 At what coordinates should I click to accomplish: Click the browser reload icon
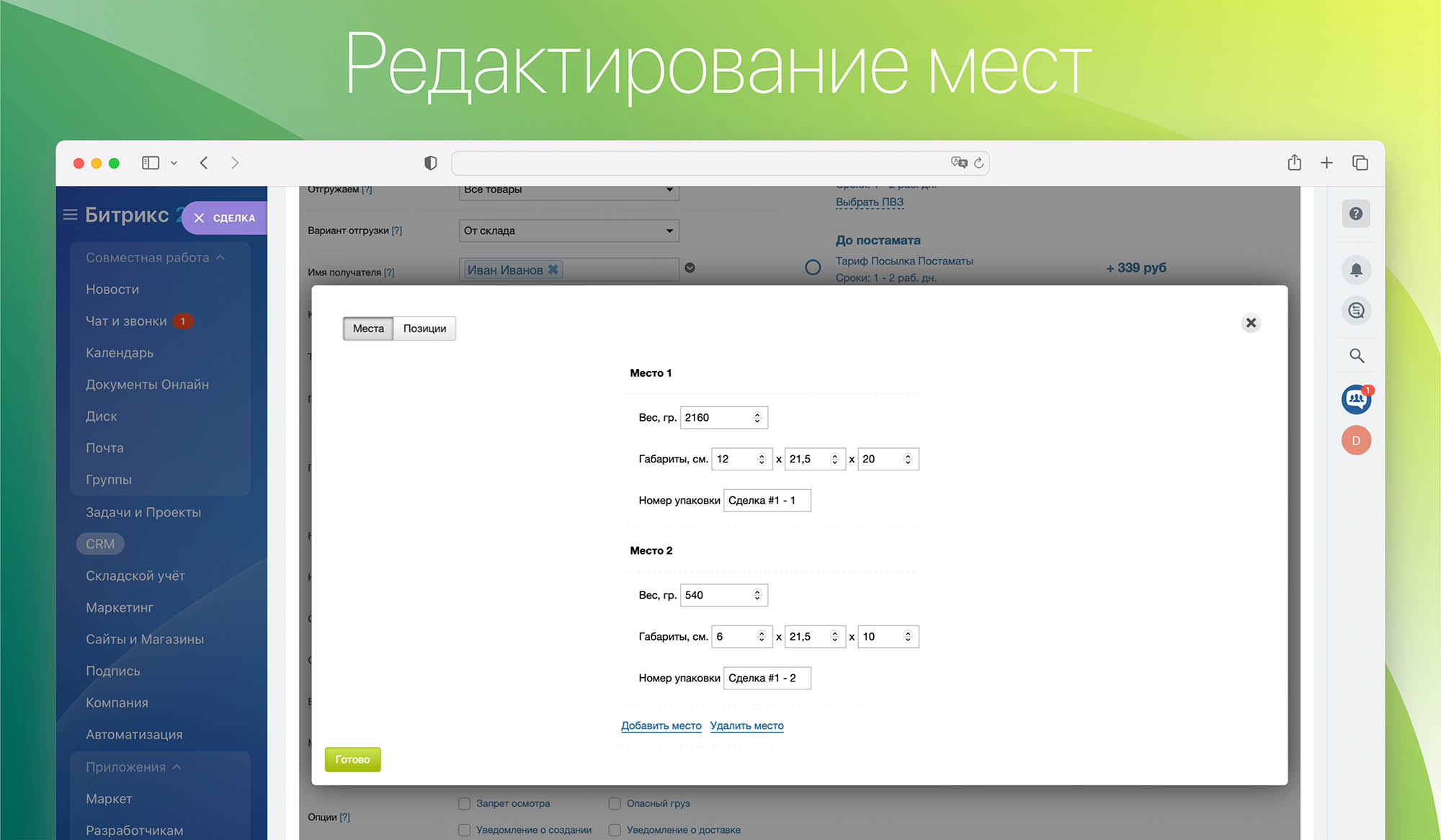978,164
